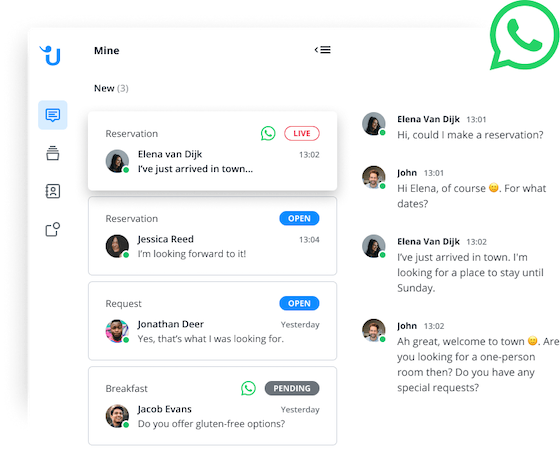Viewport: 560px width, 463px height.
Task: Click the notifications icon in the sidebar
Action: [52, 229]
